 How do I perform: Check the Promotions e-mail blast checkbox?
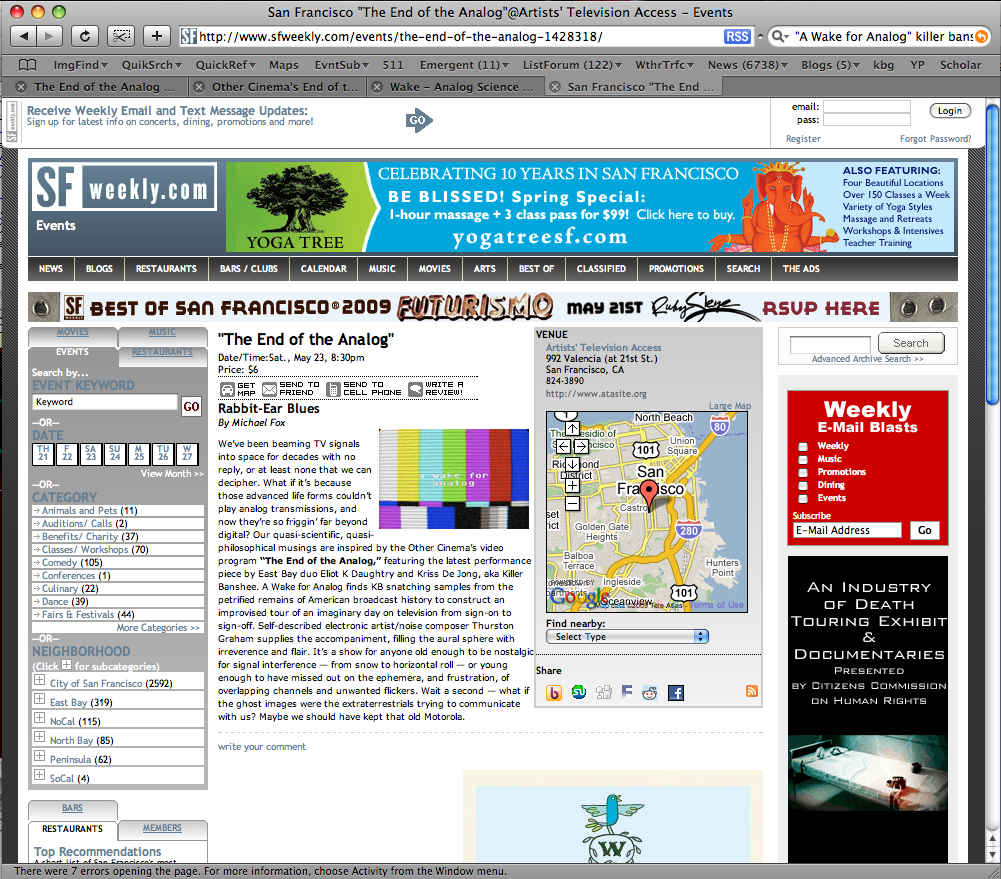pos(803,472)
